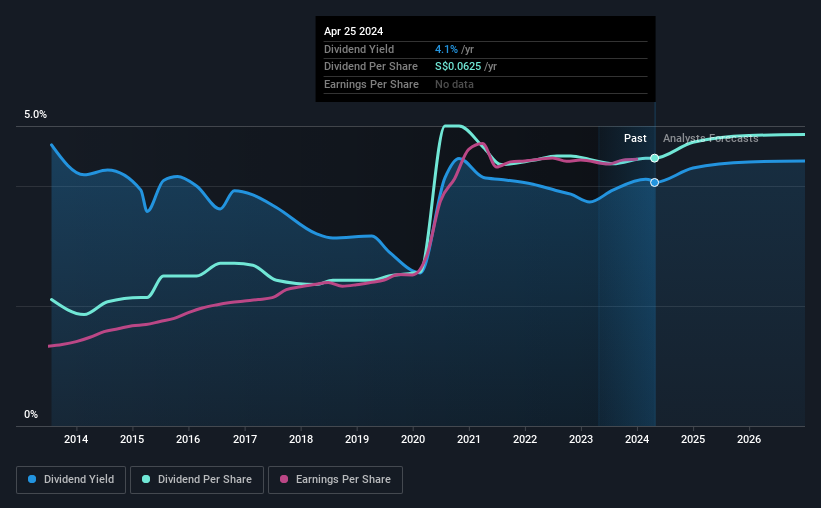Click the 0% y-axis label

[31, 414]
